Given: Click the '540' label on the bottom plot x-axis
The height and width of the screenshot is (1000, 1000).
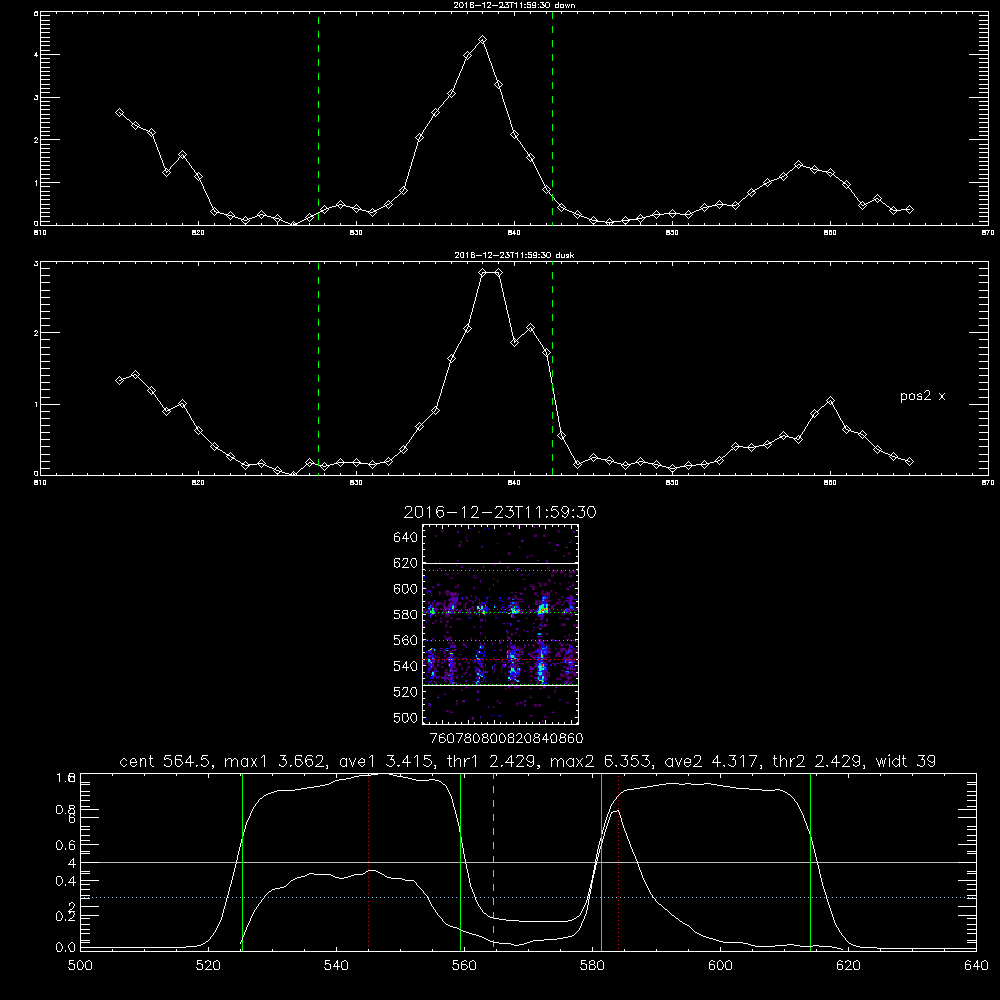Looking at the screenshot, I should [x=336, y=965].
